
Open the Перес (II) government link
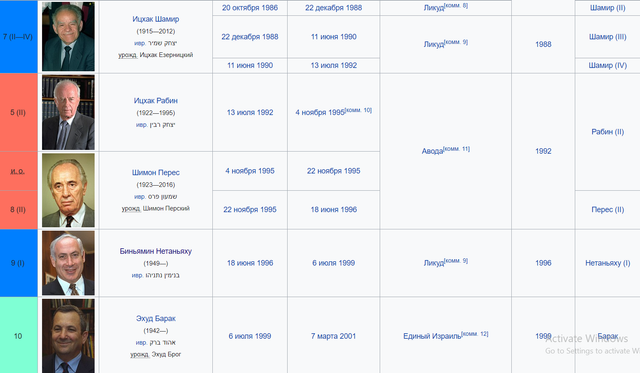[607, 209]
